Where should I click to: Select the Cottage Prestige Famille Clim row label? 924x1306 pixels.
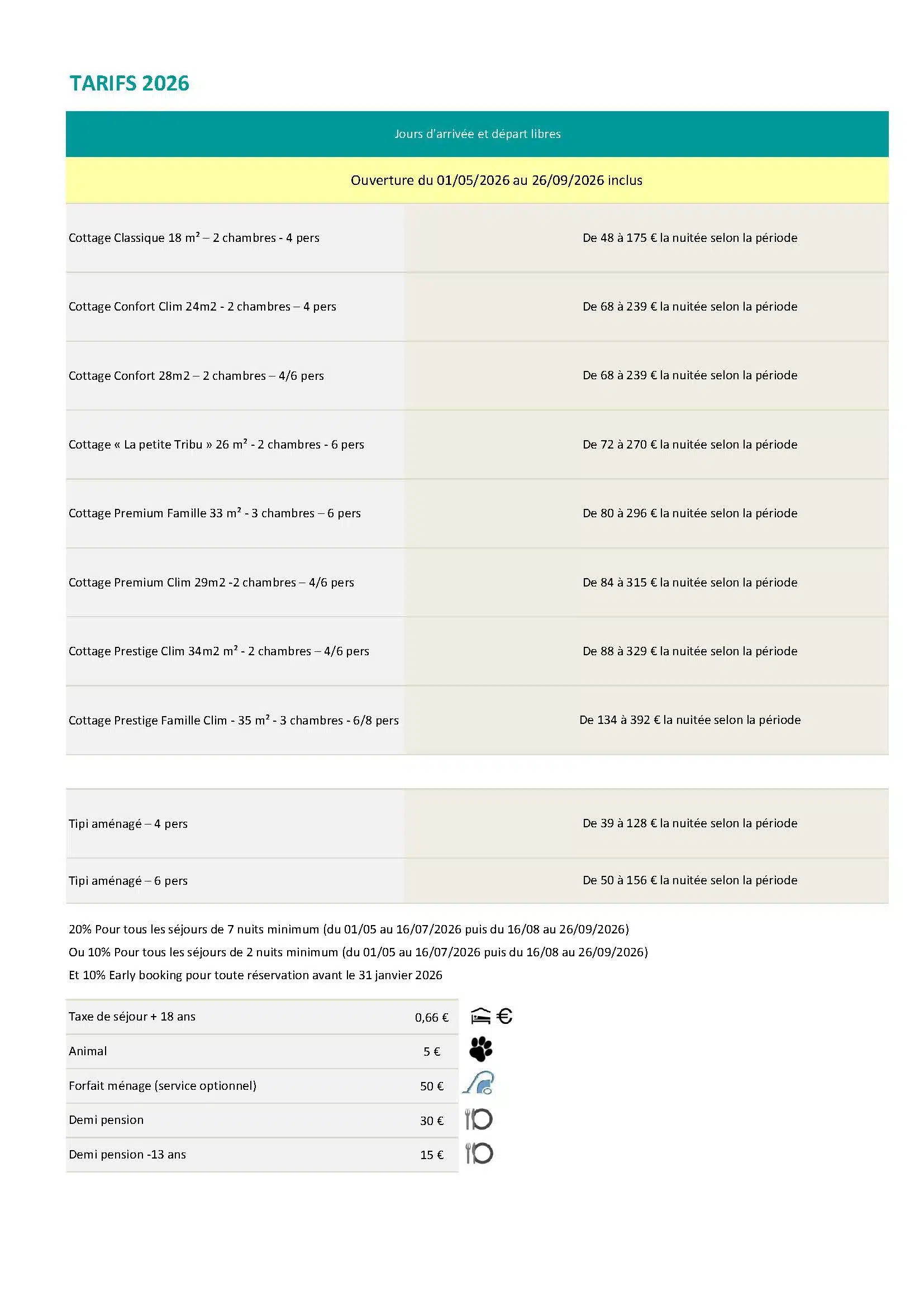coord(234,720)
